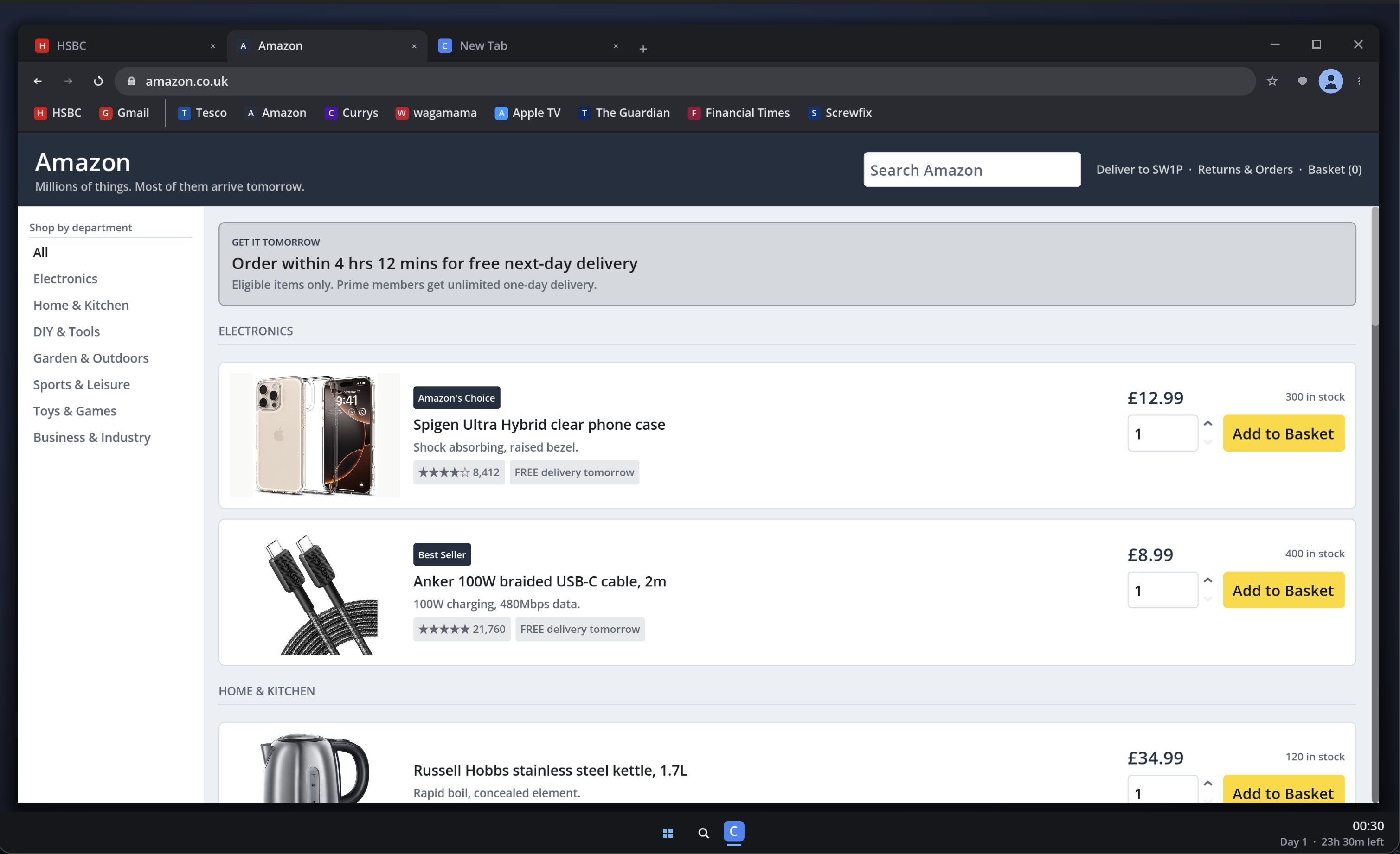
Task: Close the Amazon tab
Action: coord(414,46)
